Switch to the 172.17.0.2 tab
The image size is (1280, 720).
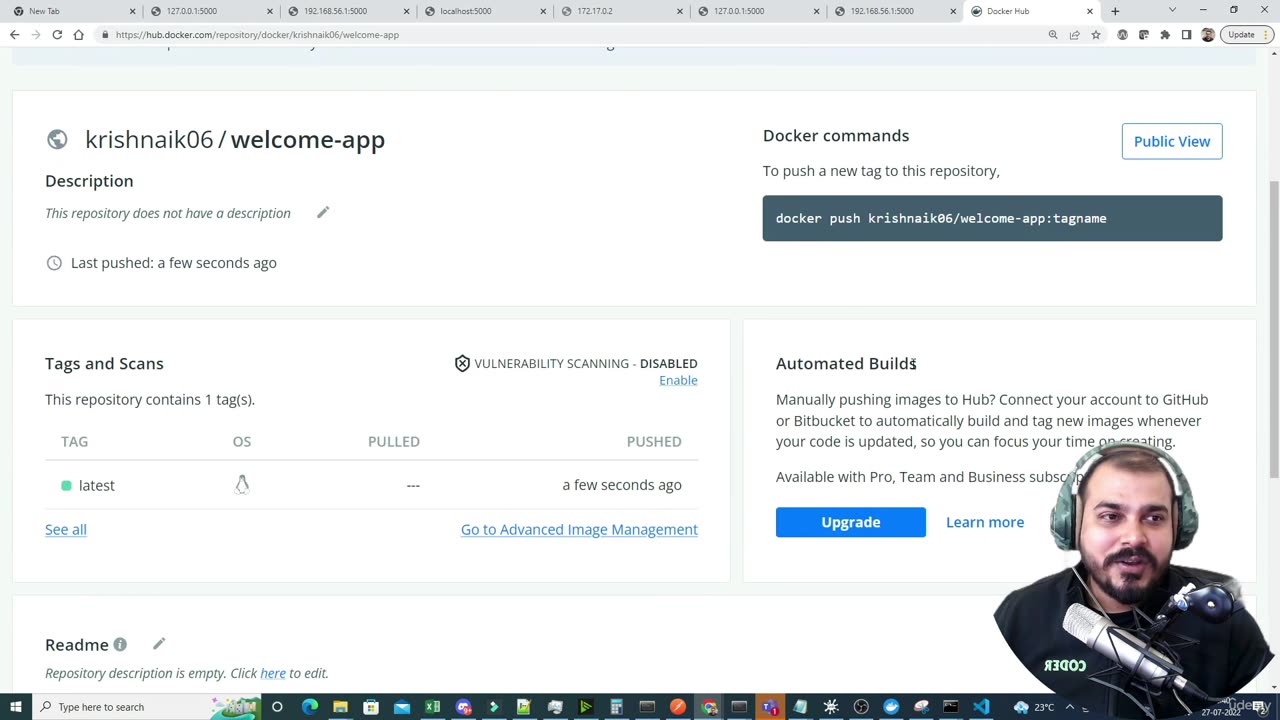[620, 11]
